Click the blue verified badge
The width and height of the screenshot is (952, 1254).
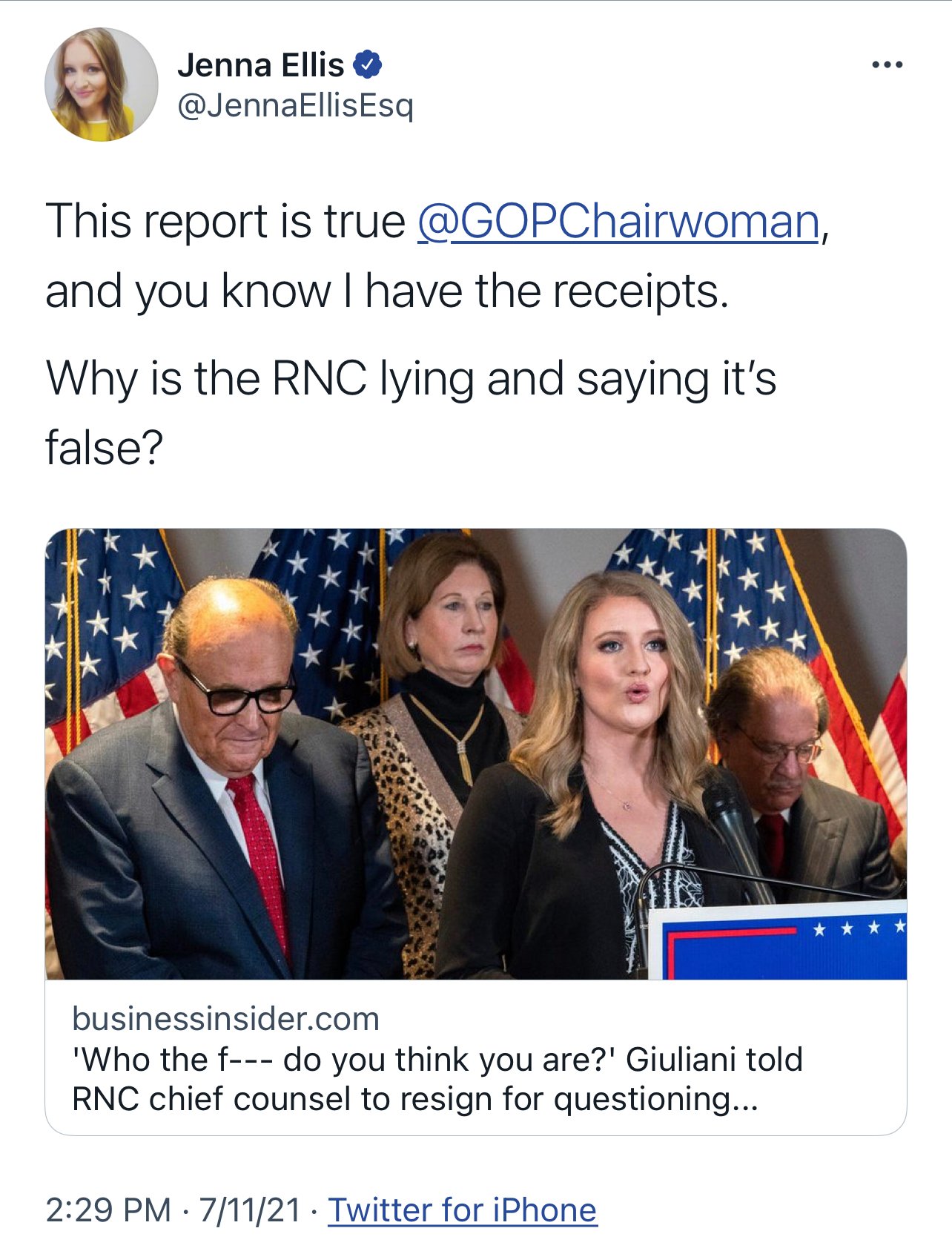tap(368, 65)
